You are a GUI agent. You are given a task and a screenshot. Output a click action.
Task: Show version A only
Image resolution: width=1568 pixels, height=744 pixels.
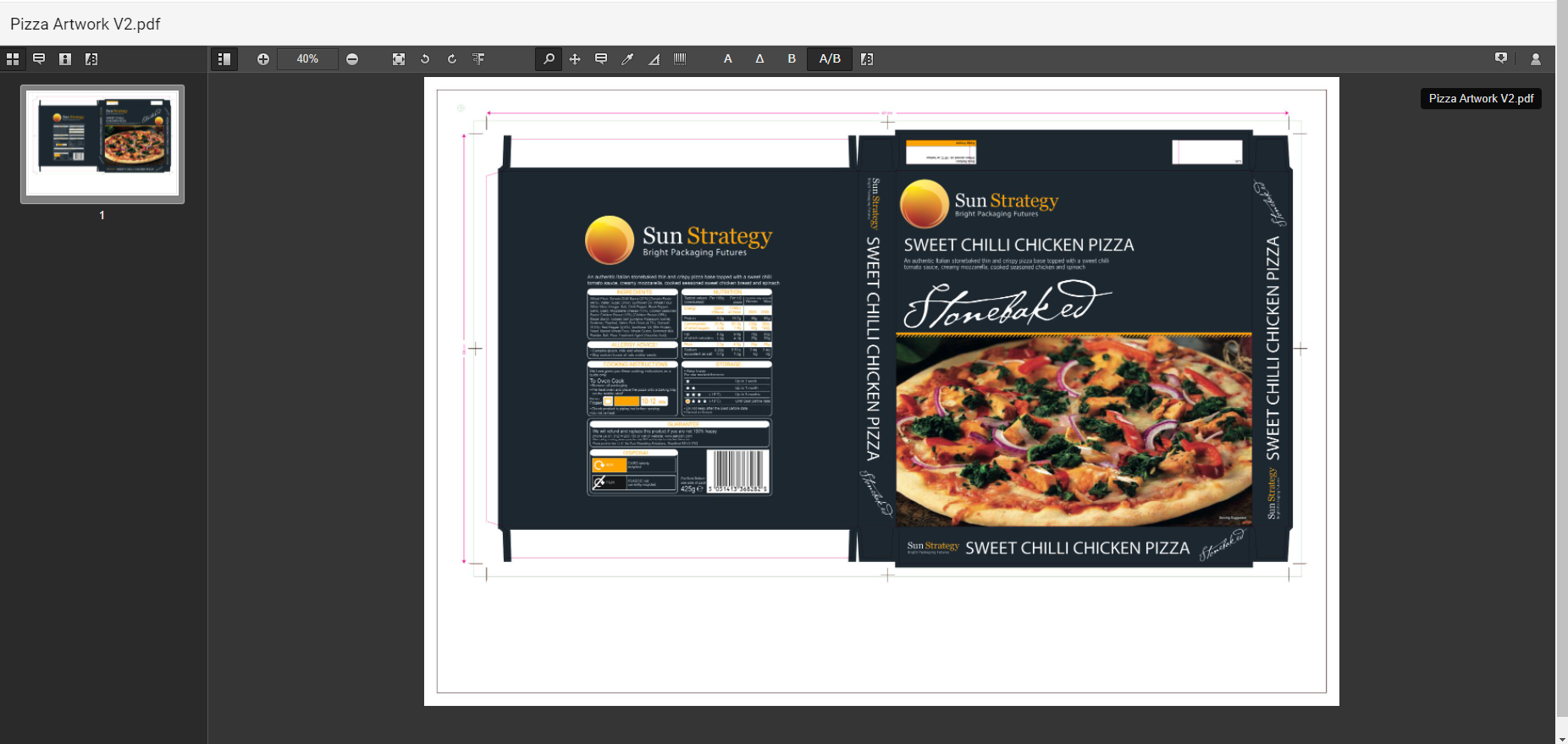tap(728, 59)
